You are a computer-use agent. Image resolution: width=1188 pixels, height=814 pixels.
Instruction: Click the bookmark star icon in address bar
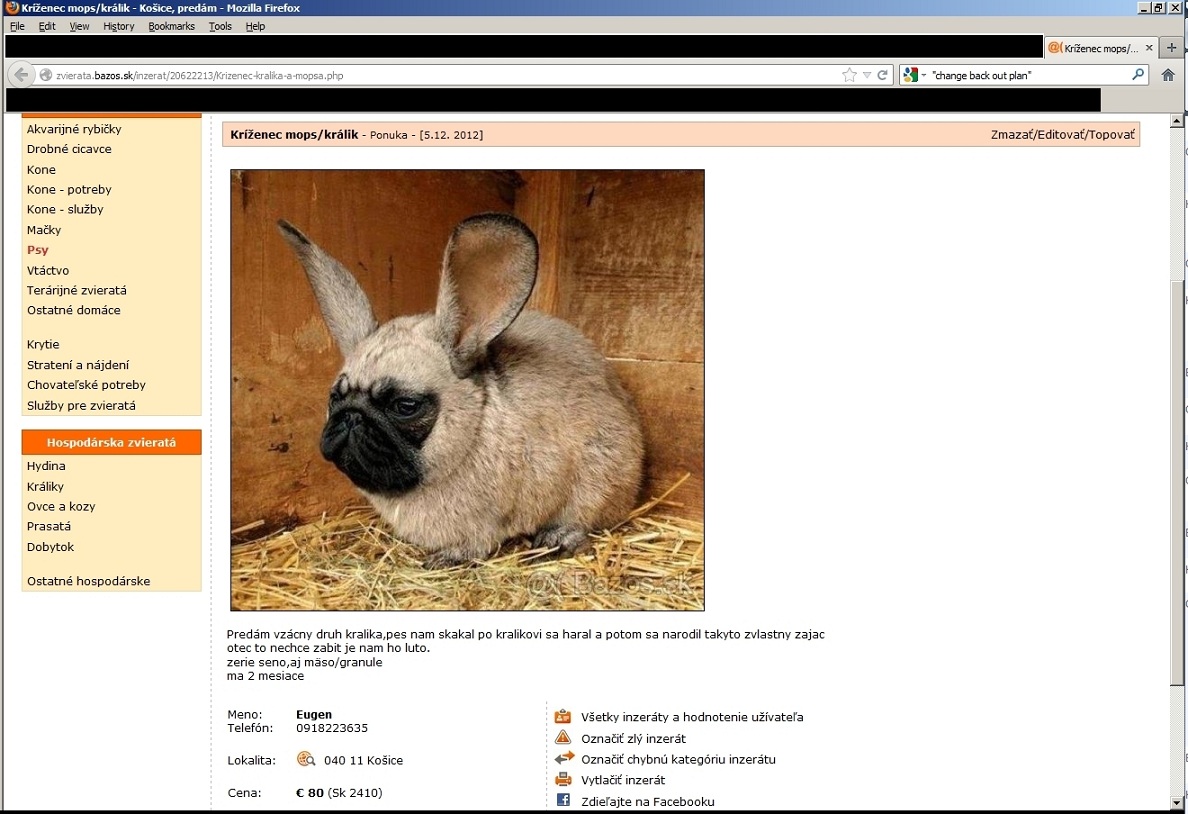(849, 75)
